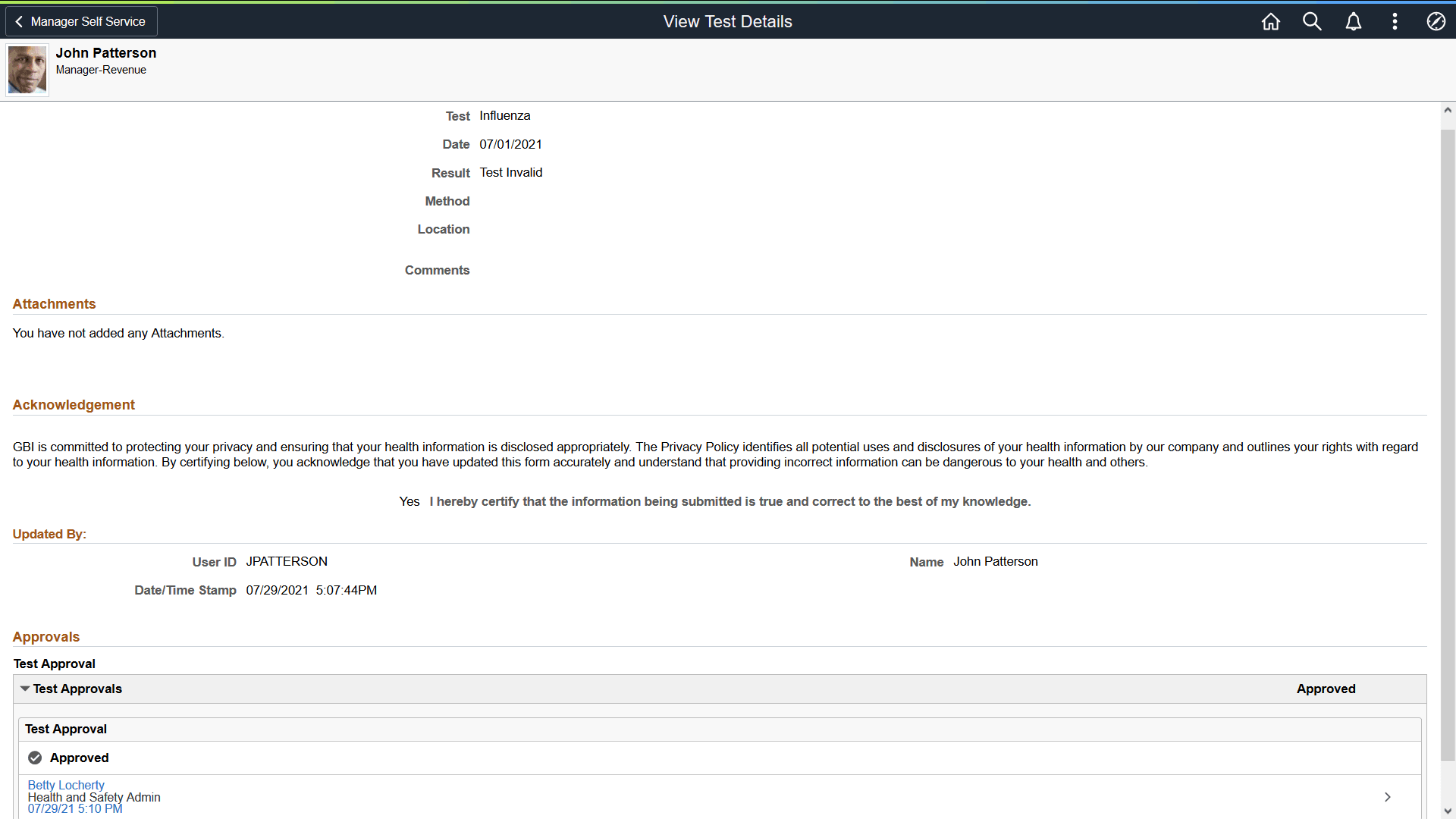
Task: Click the Test Approval group header
Action: [x=66, y=729]
